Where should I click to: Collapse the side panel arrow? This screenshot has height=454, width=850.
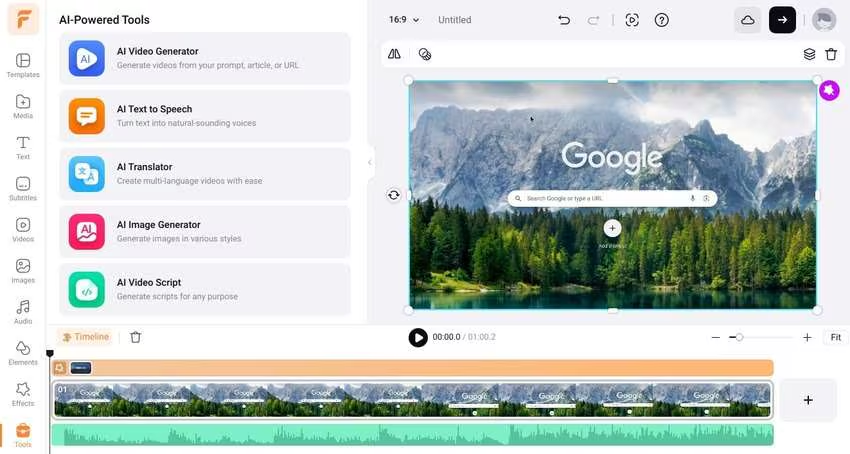click(370, 162)
